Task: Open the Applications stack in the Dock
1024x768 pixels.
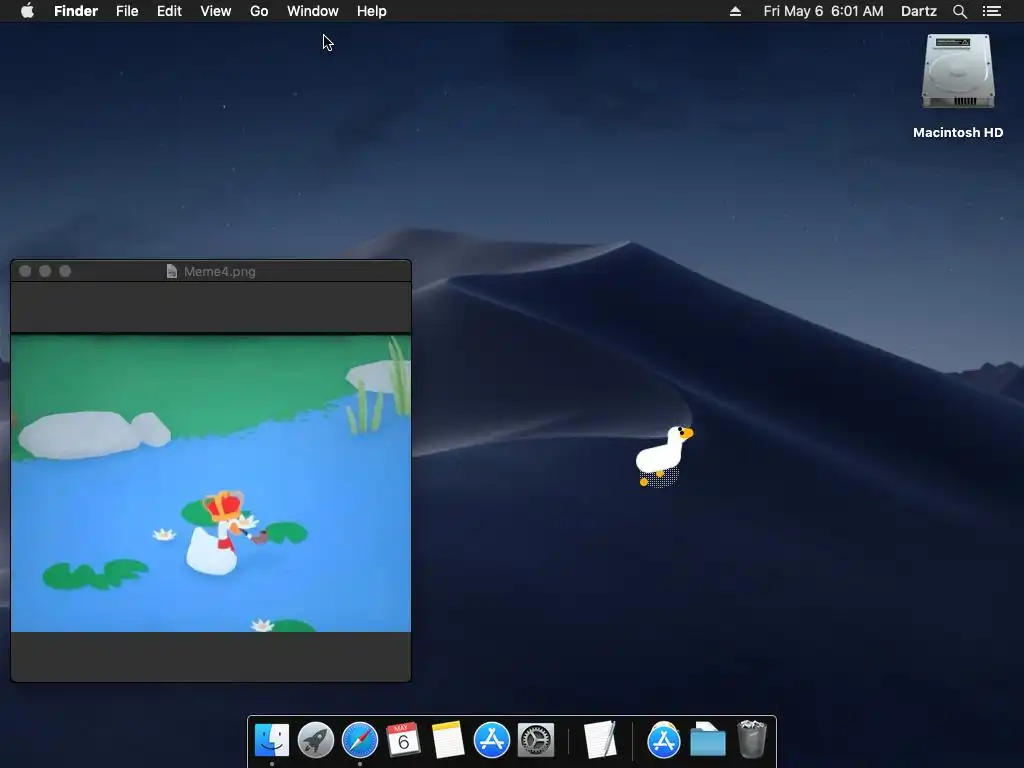Action: tap(664, 741)
